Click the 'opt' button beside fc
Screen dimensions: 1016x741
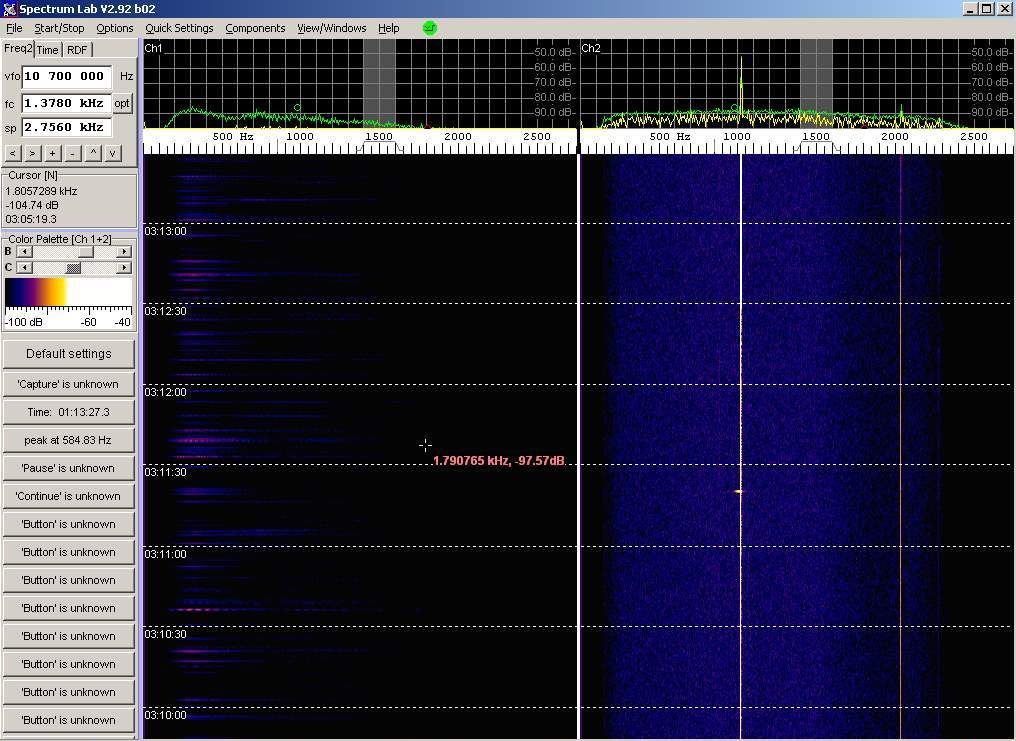pos(122,103)
